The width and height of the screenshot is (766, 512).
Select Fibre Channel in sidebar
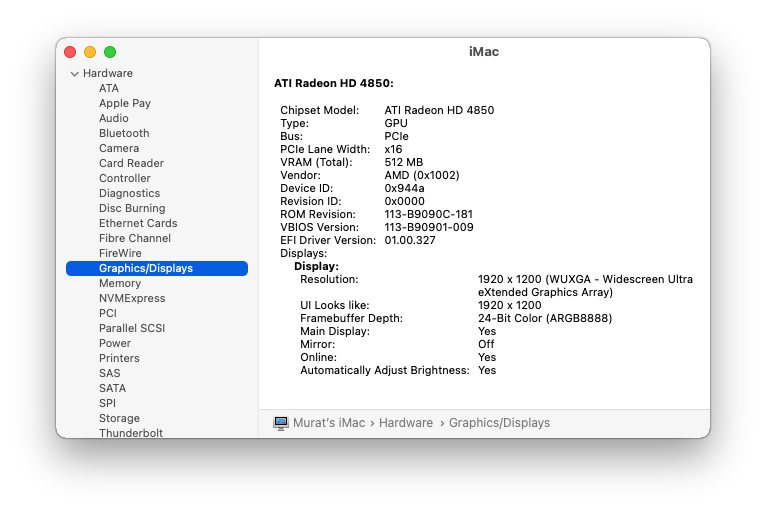point(135,238)
